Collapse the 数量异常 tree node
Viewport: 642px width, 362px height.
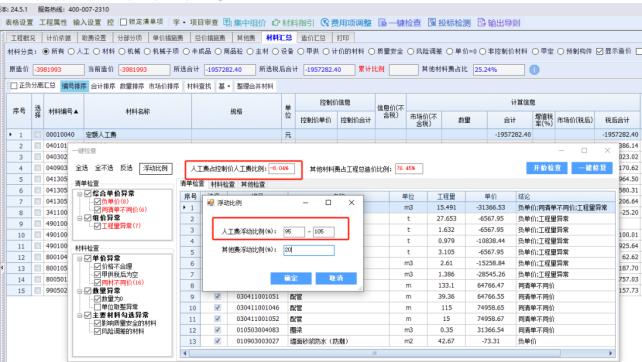coord(80,291)
